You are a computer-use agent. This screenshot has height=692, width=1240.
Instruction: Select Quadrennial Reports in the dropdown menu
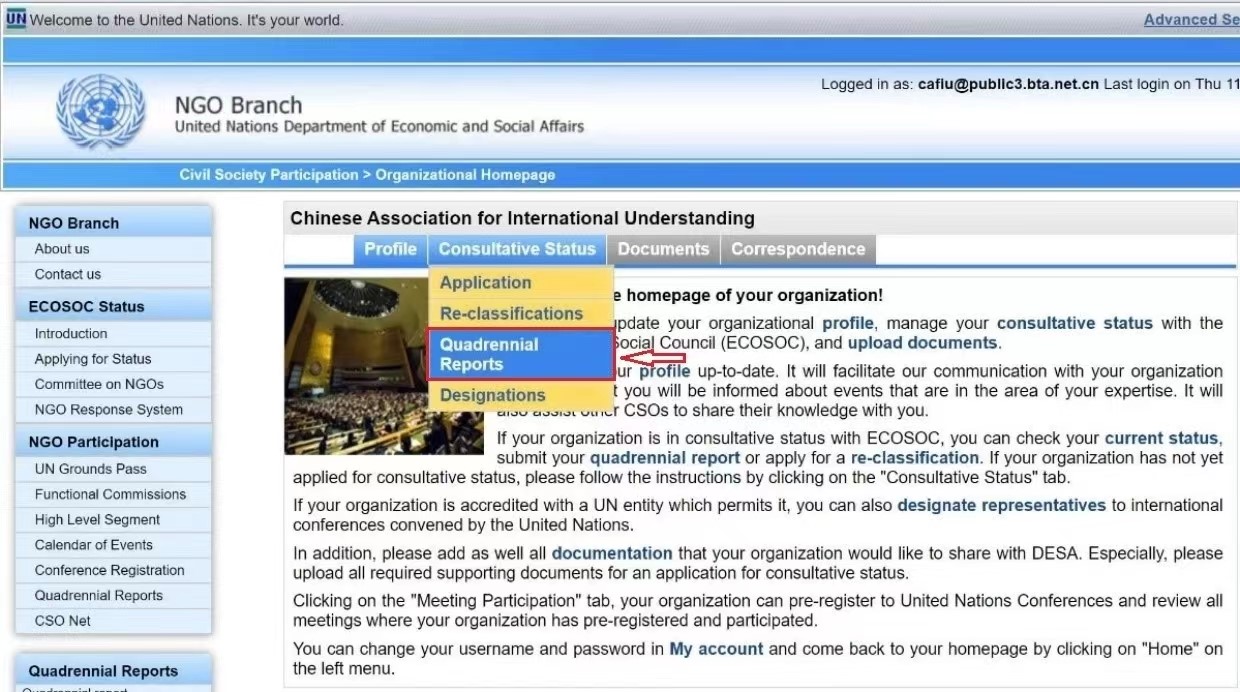520,355
